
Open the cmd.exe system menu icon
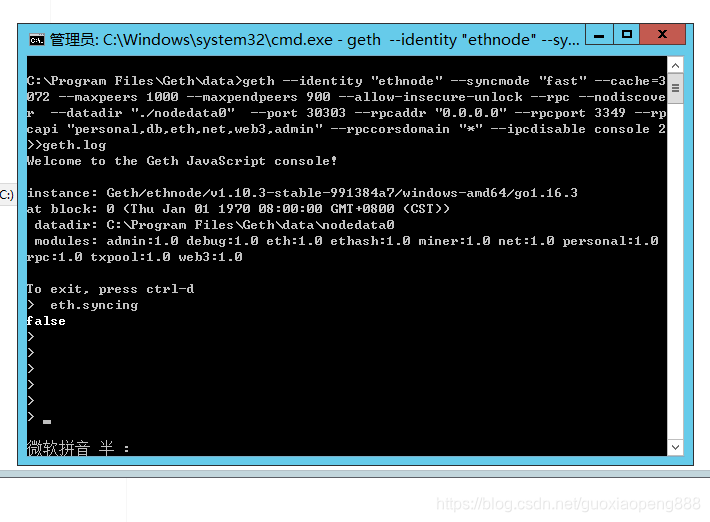tap(37, 40)
